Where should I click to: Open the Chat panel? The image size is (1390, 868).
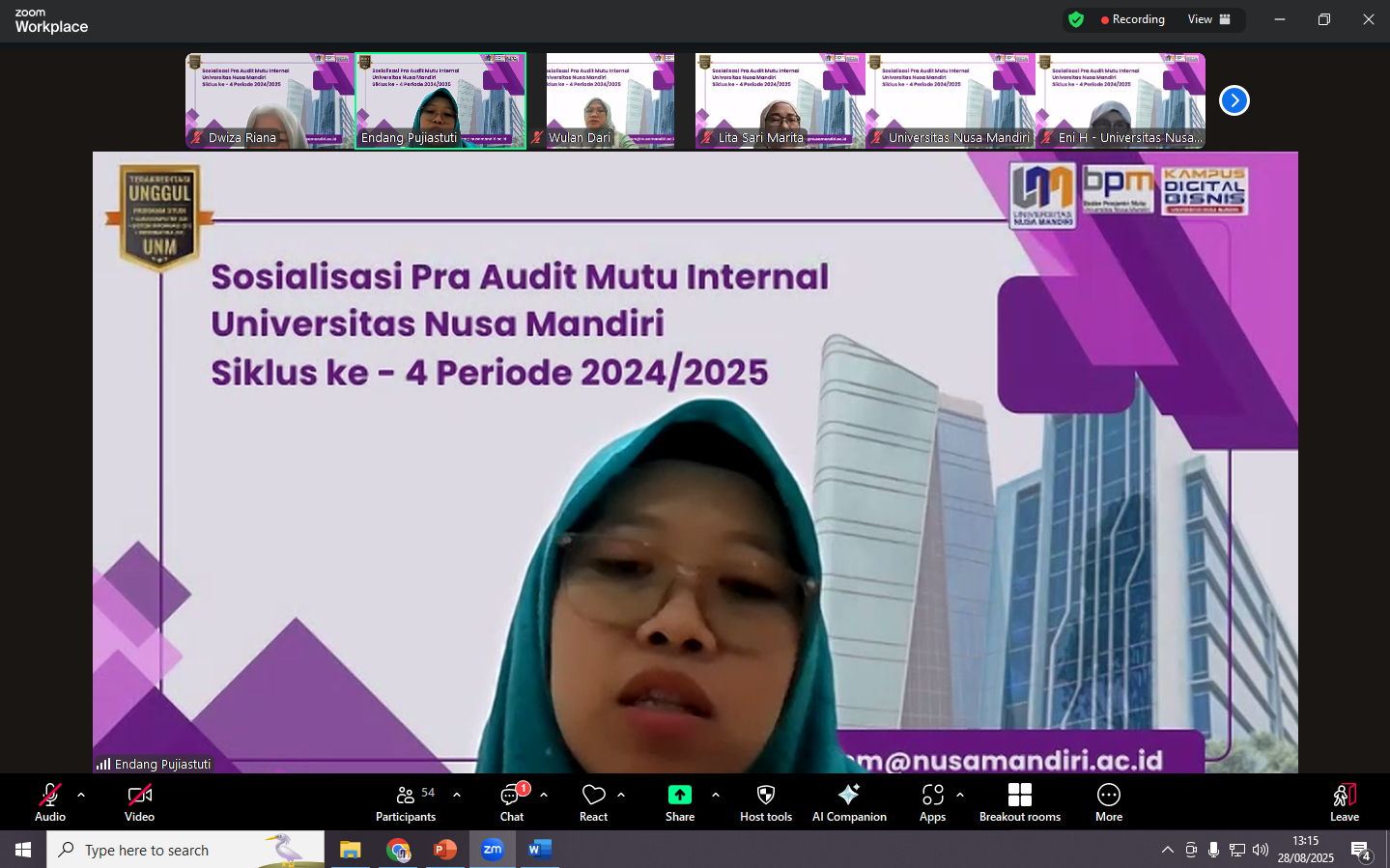click(512, 802)
